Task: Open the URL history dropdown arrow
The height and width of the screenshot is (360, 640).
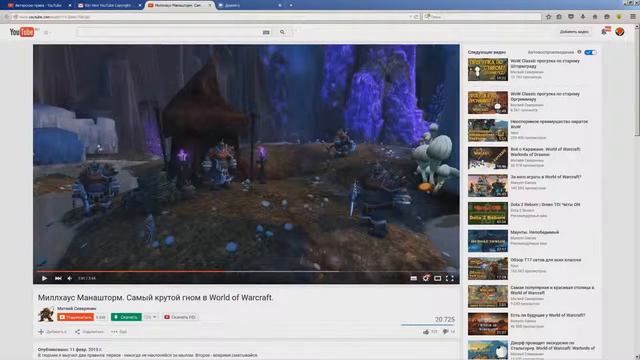Action: (x=410, y=17)
